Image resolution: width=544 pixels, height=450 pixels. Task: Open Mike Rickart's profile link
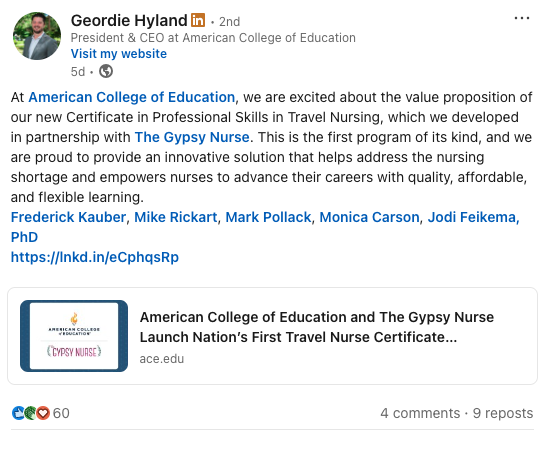pos(176,217)
